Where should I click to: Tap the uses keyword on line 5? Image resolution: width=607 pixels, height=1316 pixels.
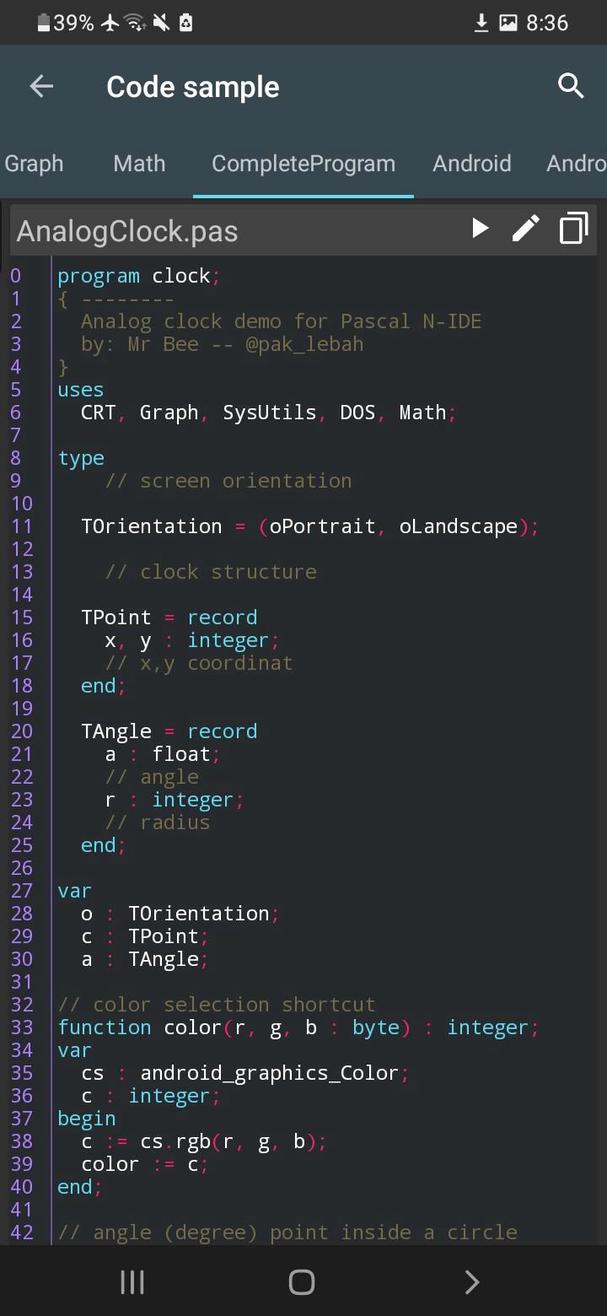(80, 389)
